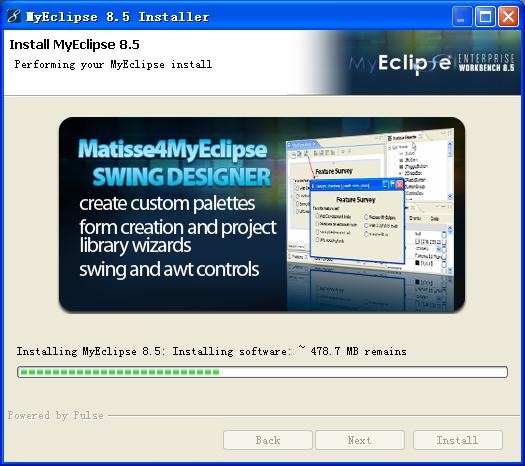Click the SWING DESIGNER heading in banner

point(181,176)
